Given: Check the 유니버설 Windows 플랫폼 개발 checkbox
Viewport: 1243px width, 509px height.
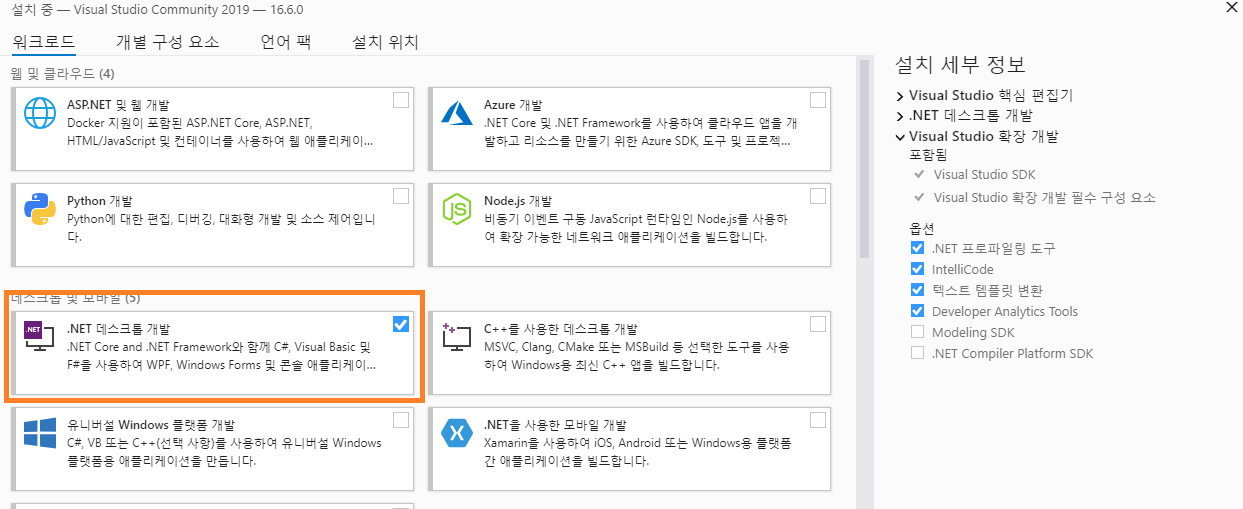Looking at the screenshot, I should coord(401,420).
